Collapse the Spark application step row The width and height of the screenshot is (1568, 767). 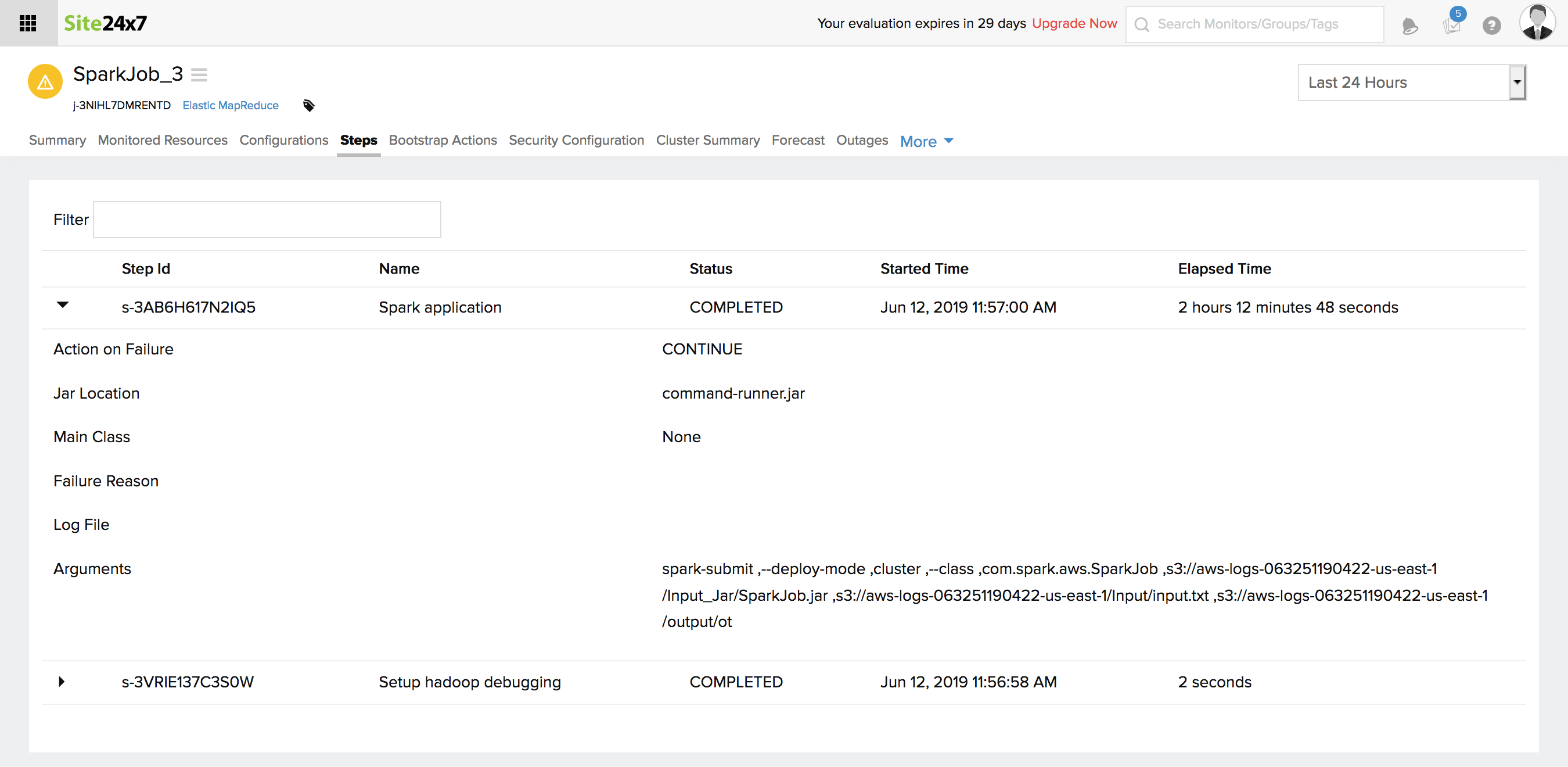click(62, 305)
